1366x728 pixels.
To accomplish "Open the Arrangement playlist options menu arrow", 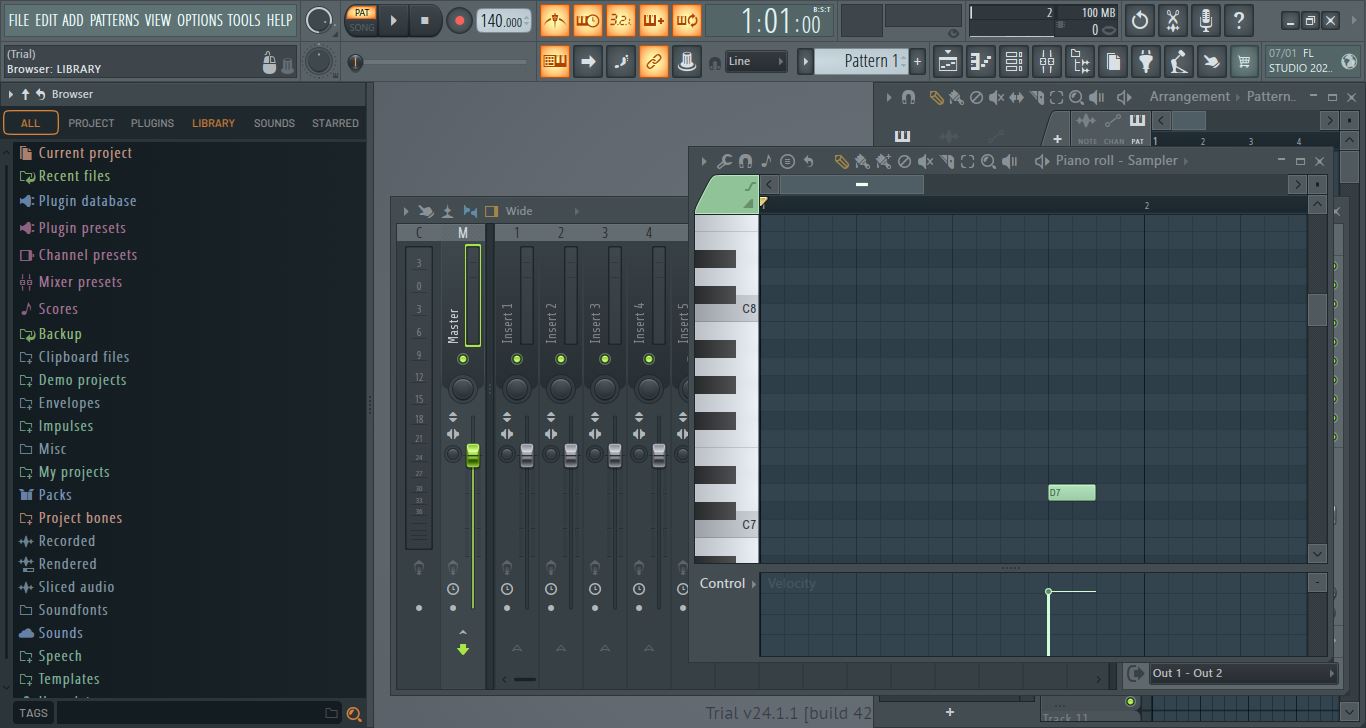I will tap(888, 97).
